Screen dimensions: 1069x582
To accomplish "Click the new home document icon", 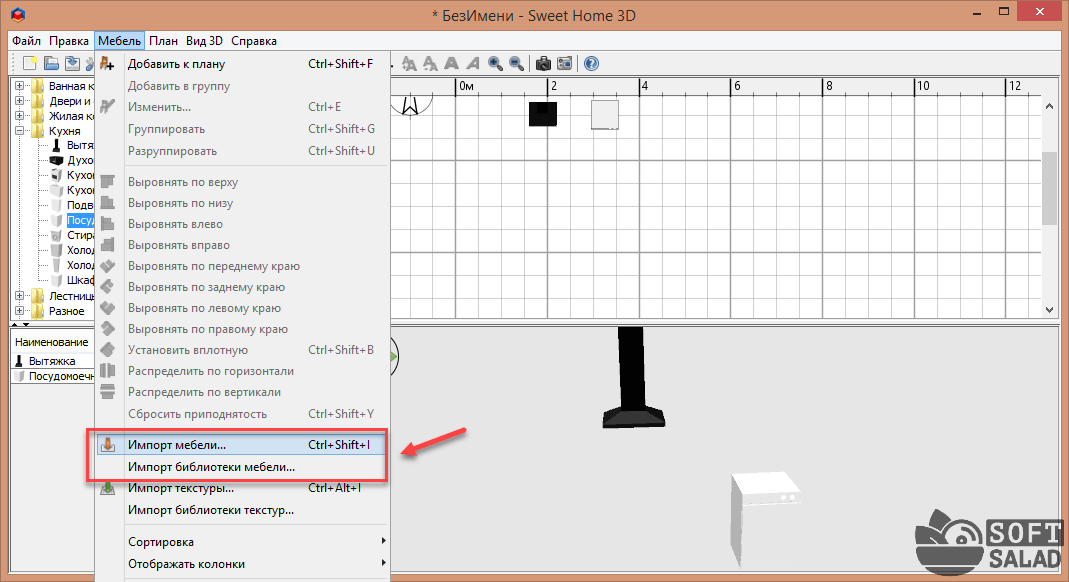I will tap(31, 64).
